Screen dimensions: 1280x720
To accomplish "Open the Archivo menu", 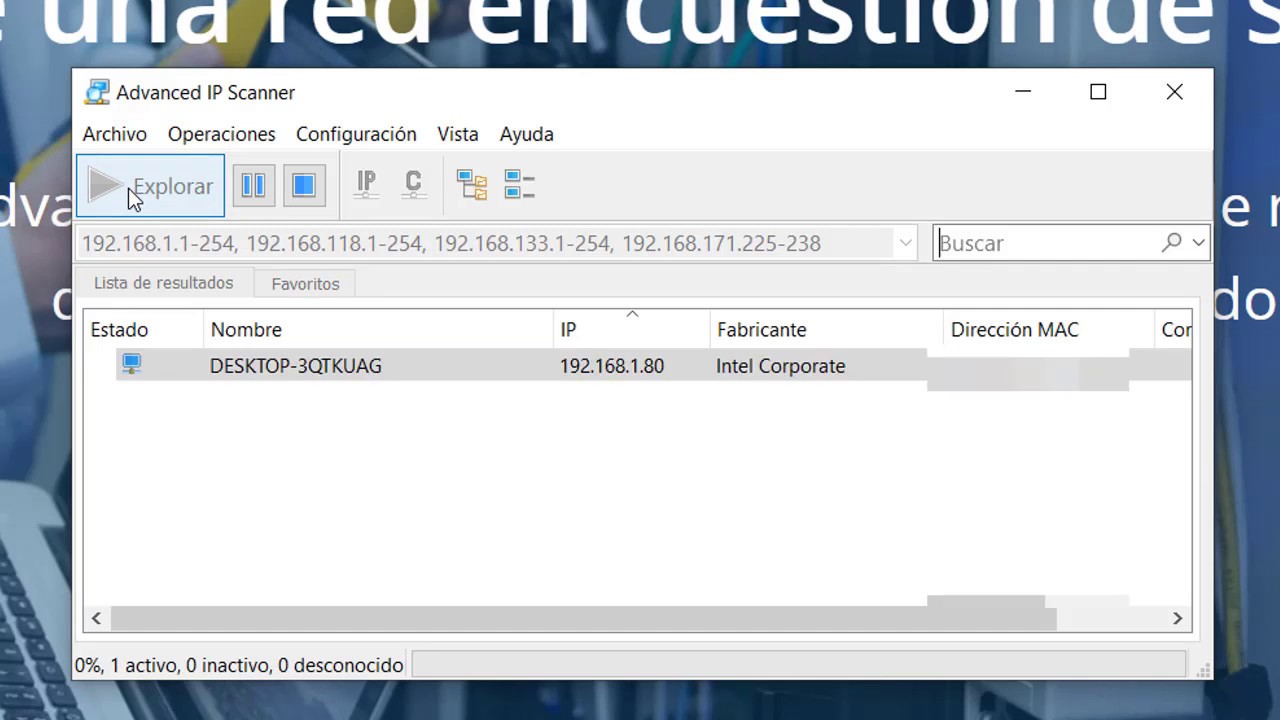I will tap(115, 134).
